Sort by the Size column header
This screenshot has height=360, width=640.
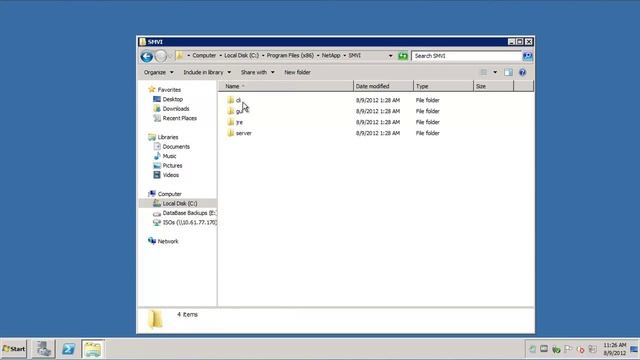493,86
